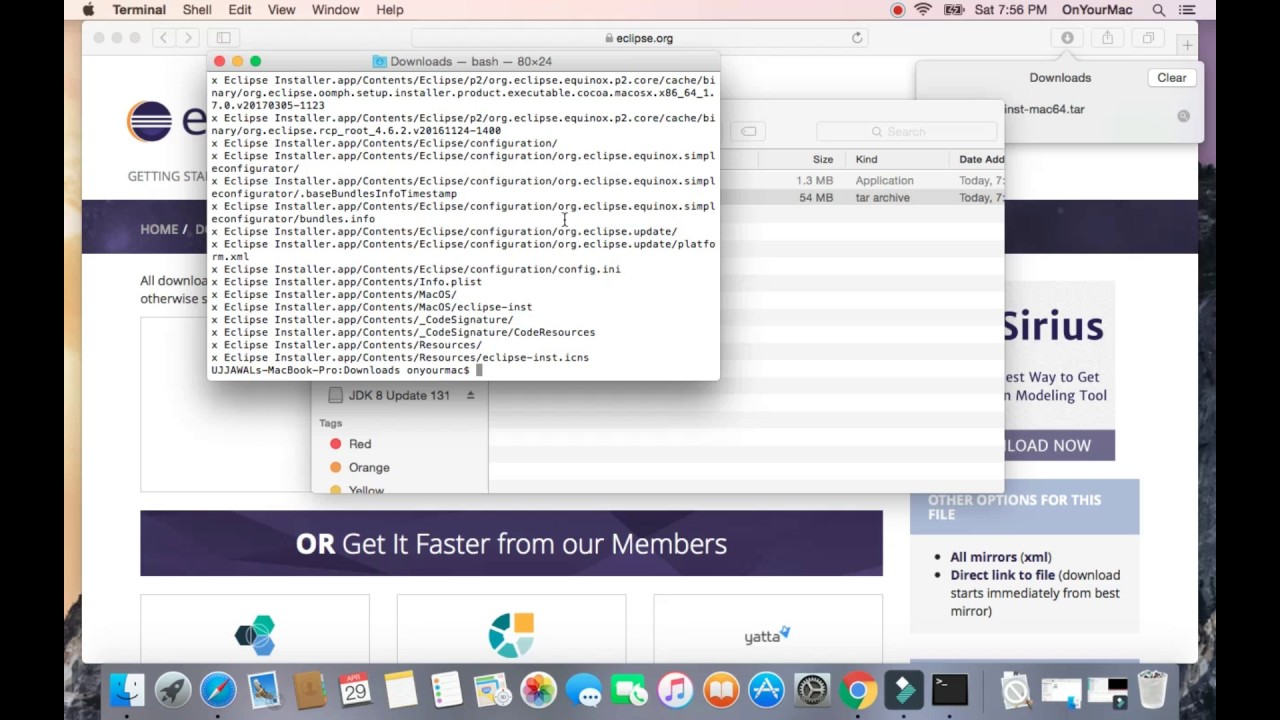
Task: Launch iTunes from the Dock
Action: pyautogui.click(x=675, y=690)
